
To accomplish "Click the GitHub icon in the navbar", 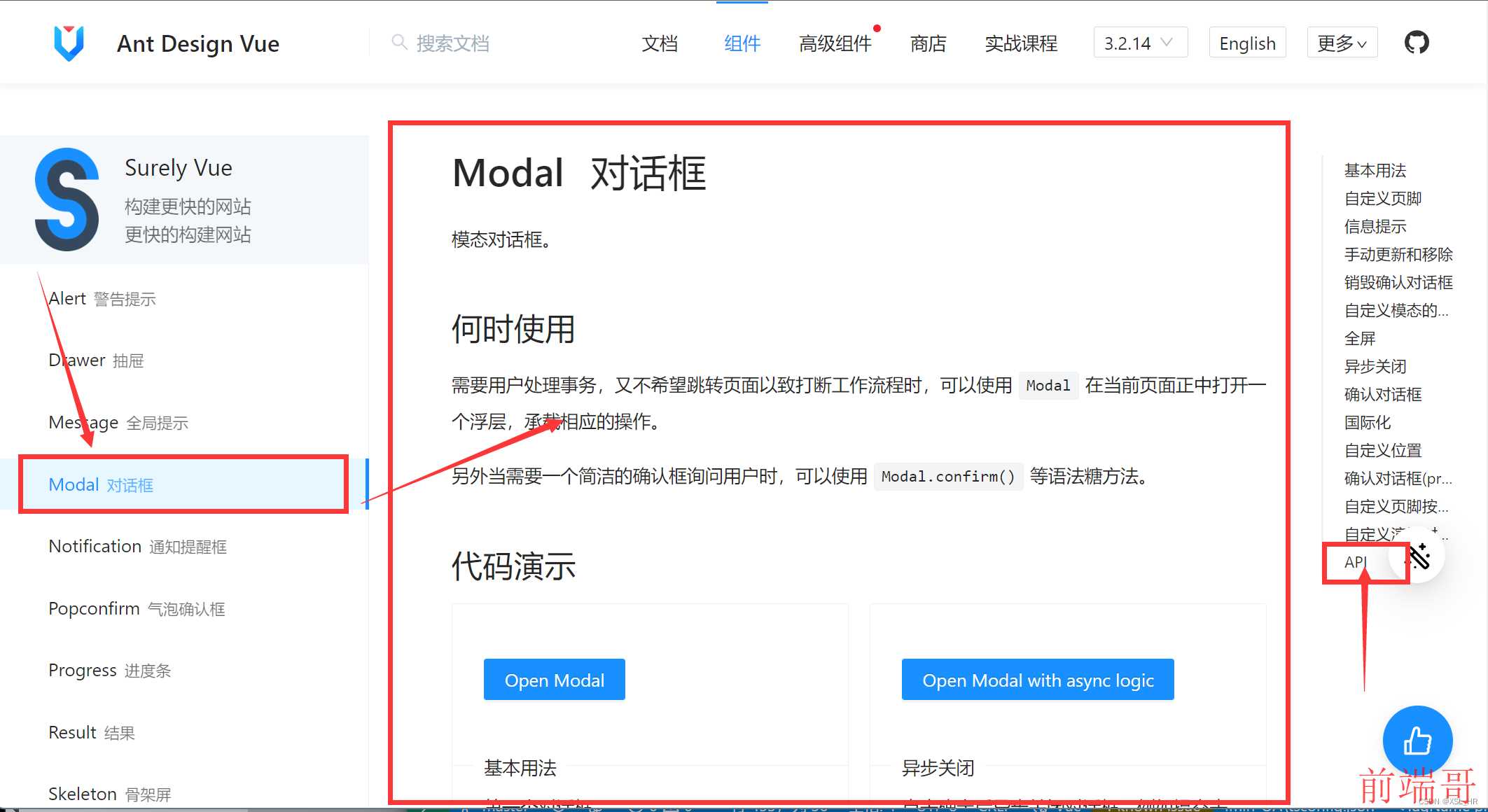I will pyautogui.click(x=1417, y=42).
